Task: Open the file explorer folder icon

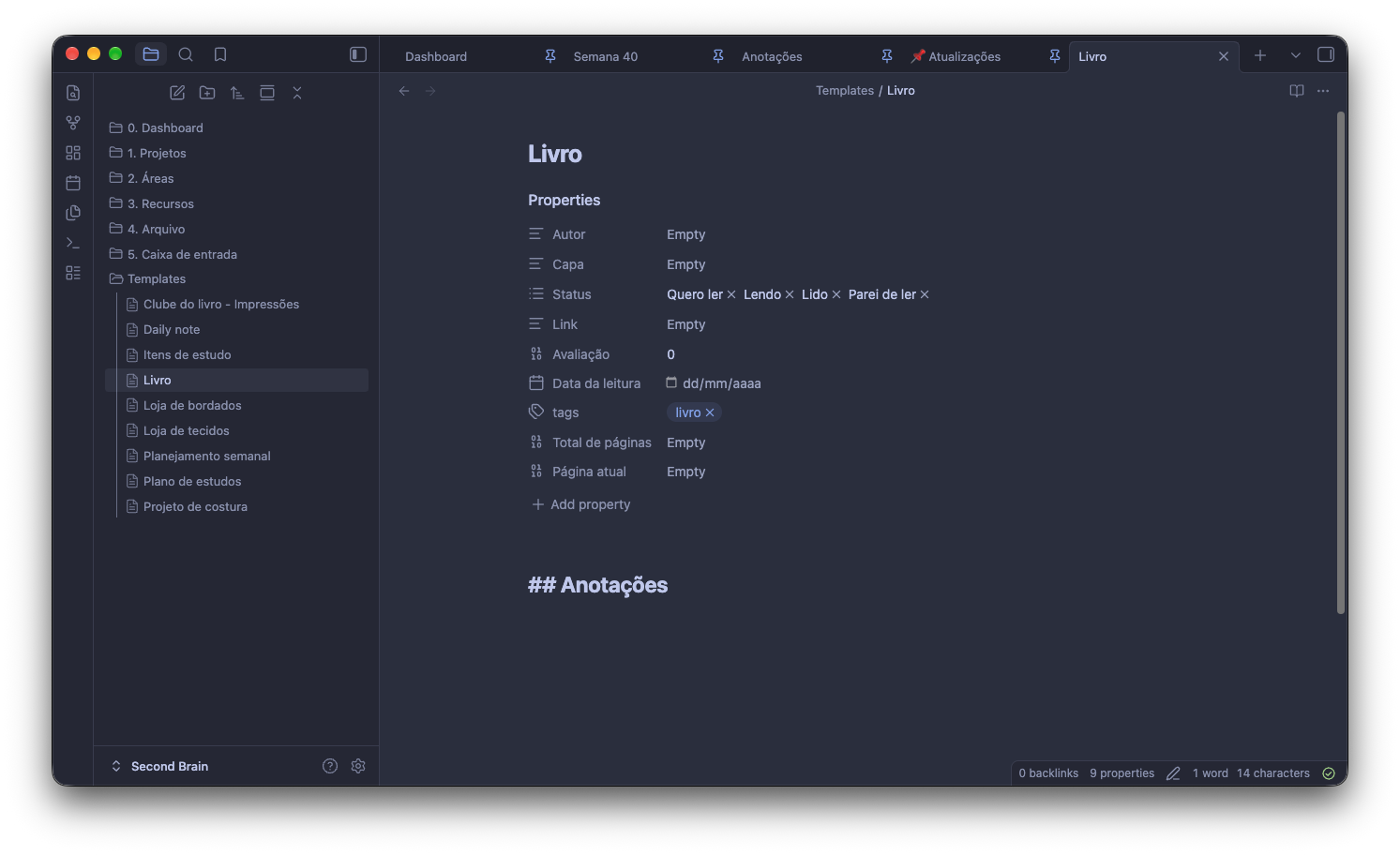Action: click(151, 54)
